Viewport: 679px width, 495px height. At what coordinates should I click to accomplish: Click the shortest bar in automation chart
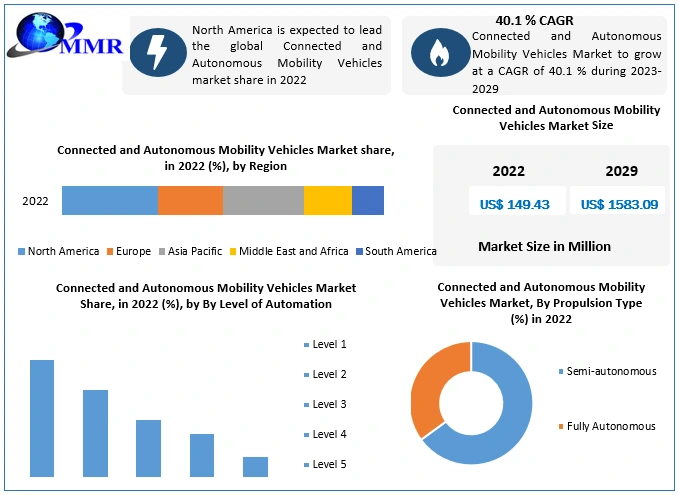click(x=255, y=467)
